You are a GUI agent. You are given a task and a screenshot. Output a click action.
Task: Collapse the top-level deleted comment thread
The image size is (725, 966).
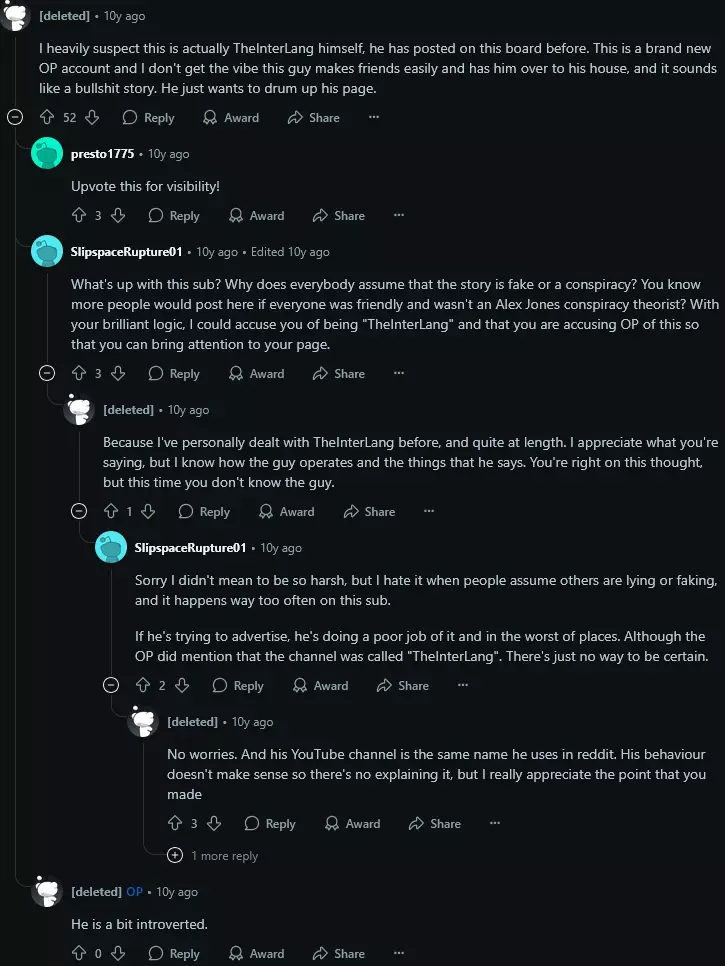(15, 117)
